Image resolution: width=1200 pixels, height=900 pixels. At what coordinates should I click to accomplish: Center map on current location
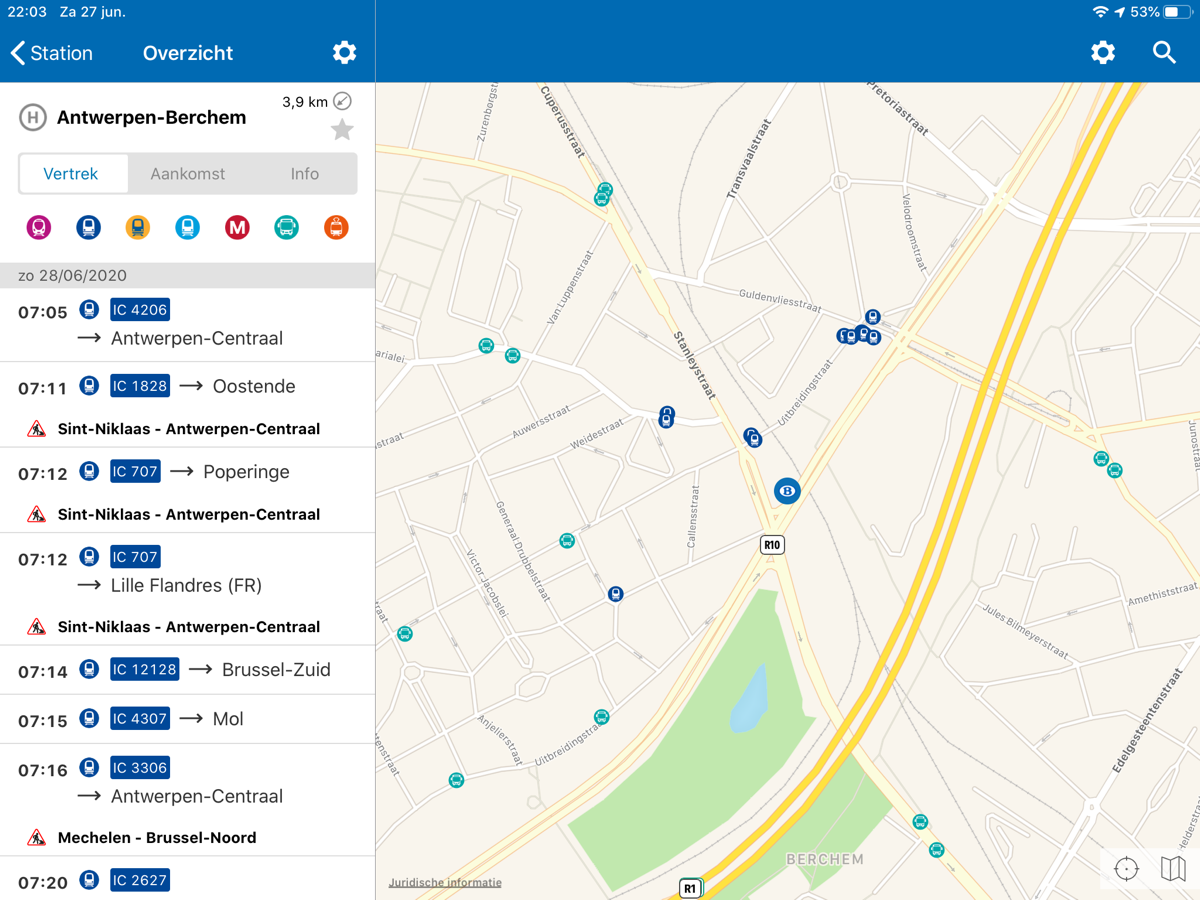[x=1127, y=868]
